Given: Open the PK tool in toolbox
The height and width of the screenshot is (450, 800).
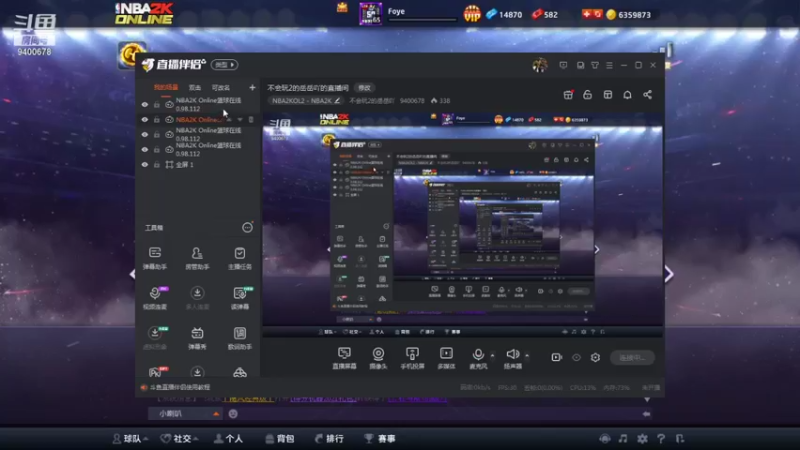Looking at the screenshot, I should pos(156,371).
